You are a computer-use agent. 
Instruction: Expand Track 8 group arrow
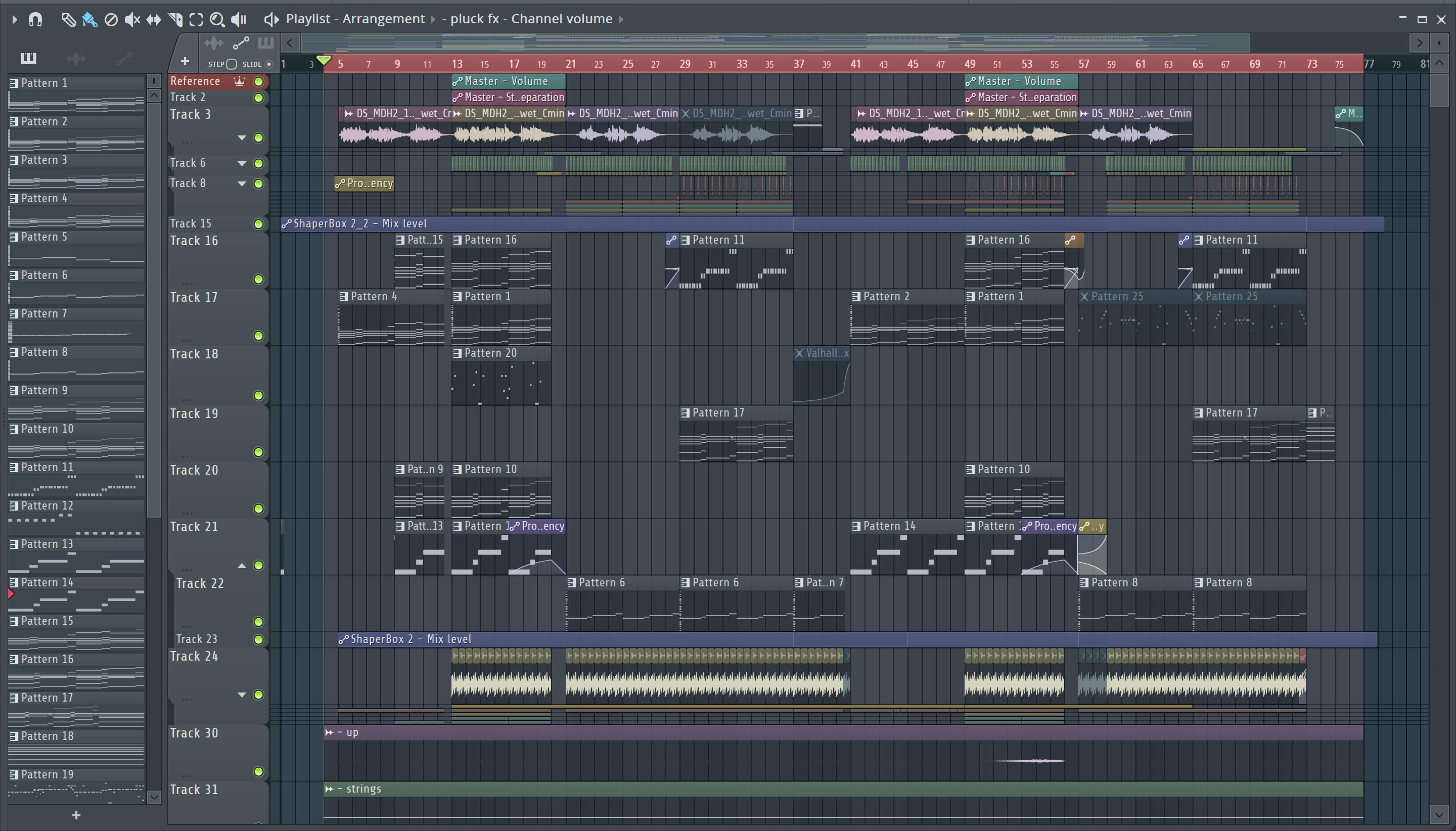point(242,184)
